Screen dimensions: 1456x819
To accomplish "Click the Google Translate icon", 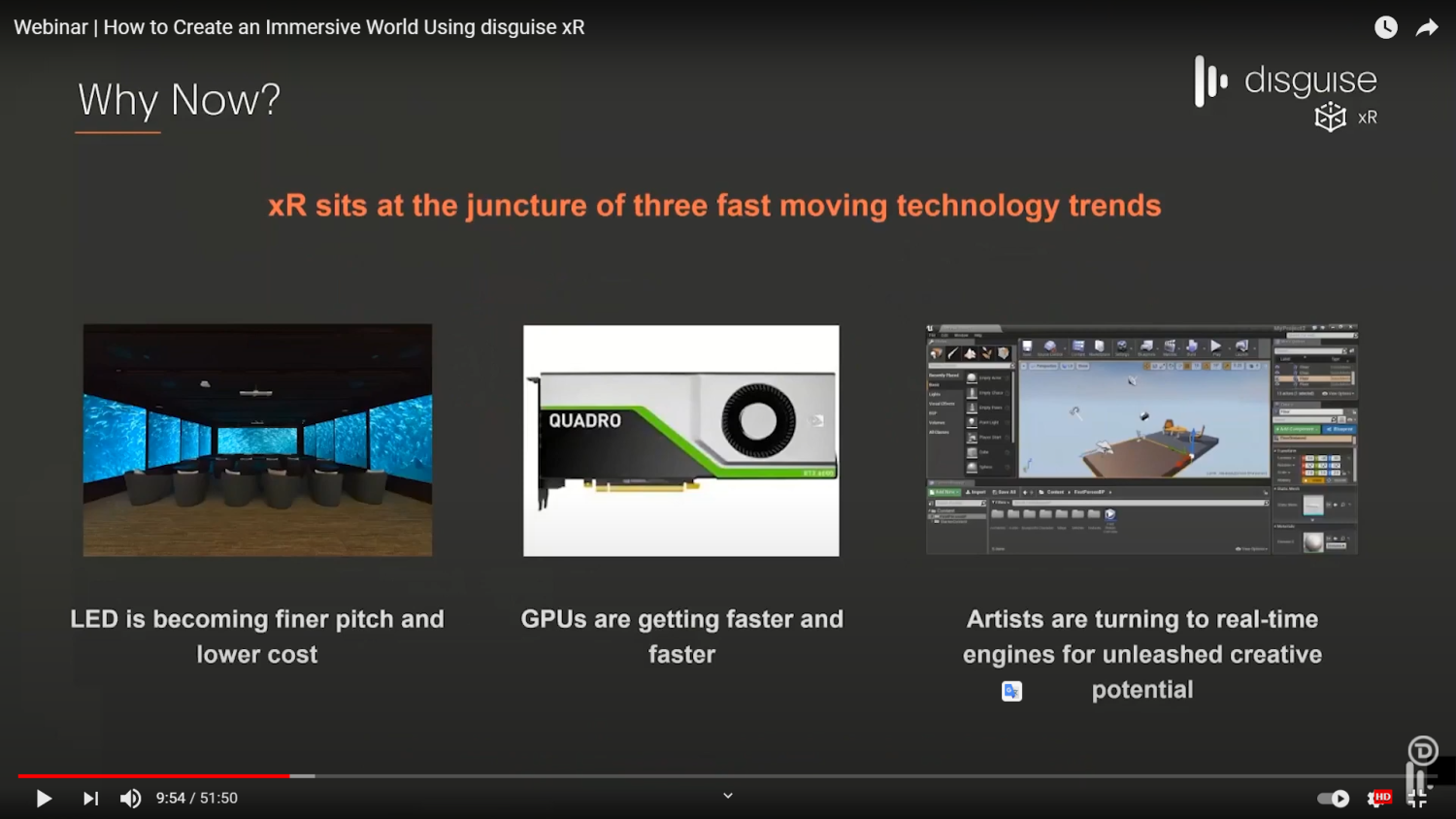I will pyautogui.click(x=1011, y=691).
